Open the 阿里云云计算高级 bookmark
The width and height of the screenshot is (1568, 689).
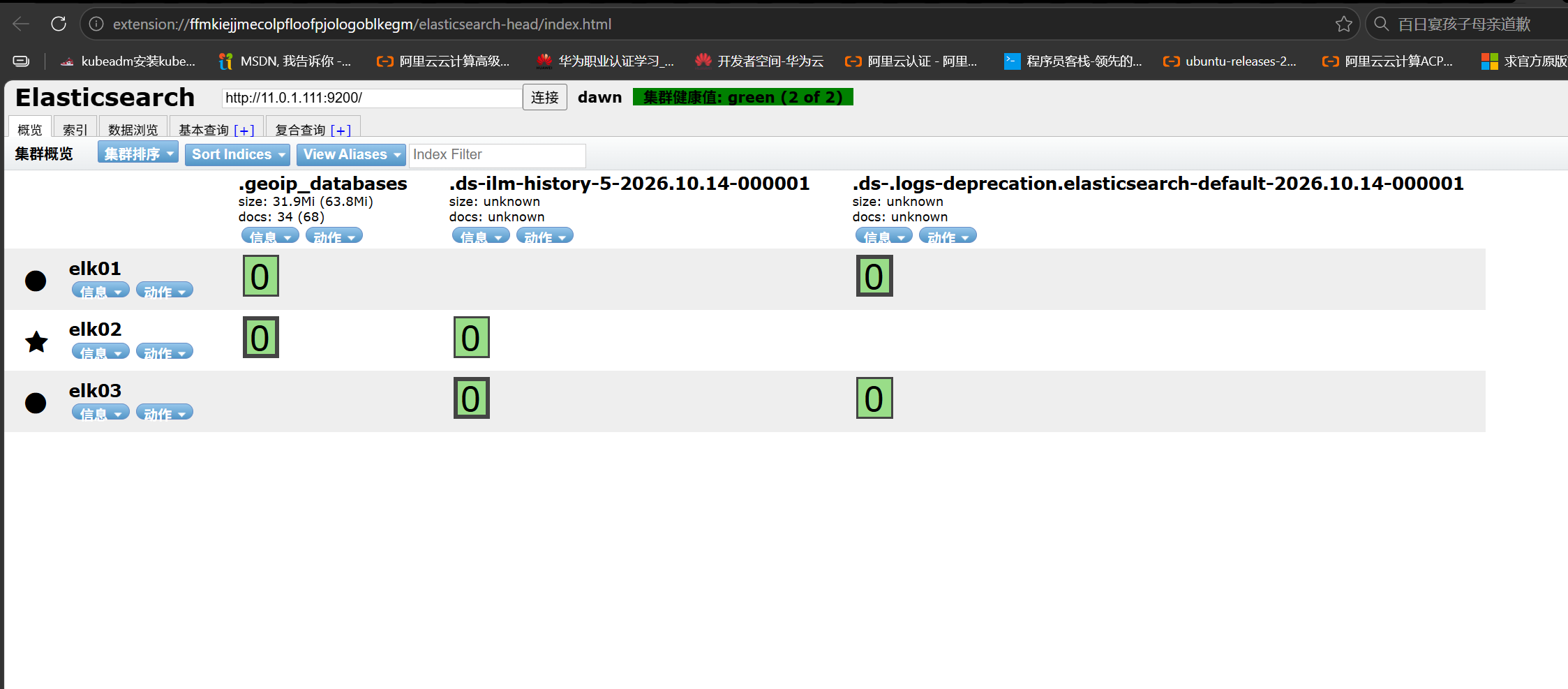coord(443,61)
